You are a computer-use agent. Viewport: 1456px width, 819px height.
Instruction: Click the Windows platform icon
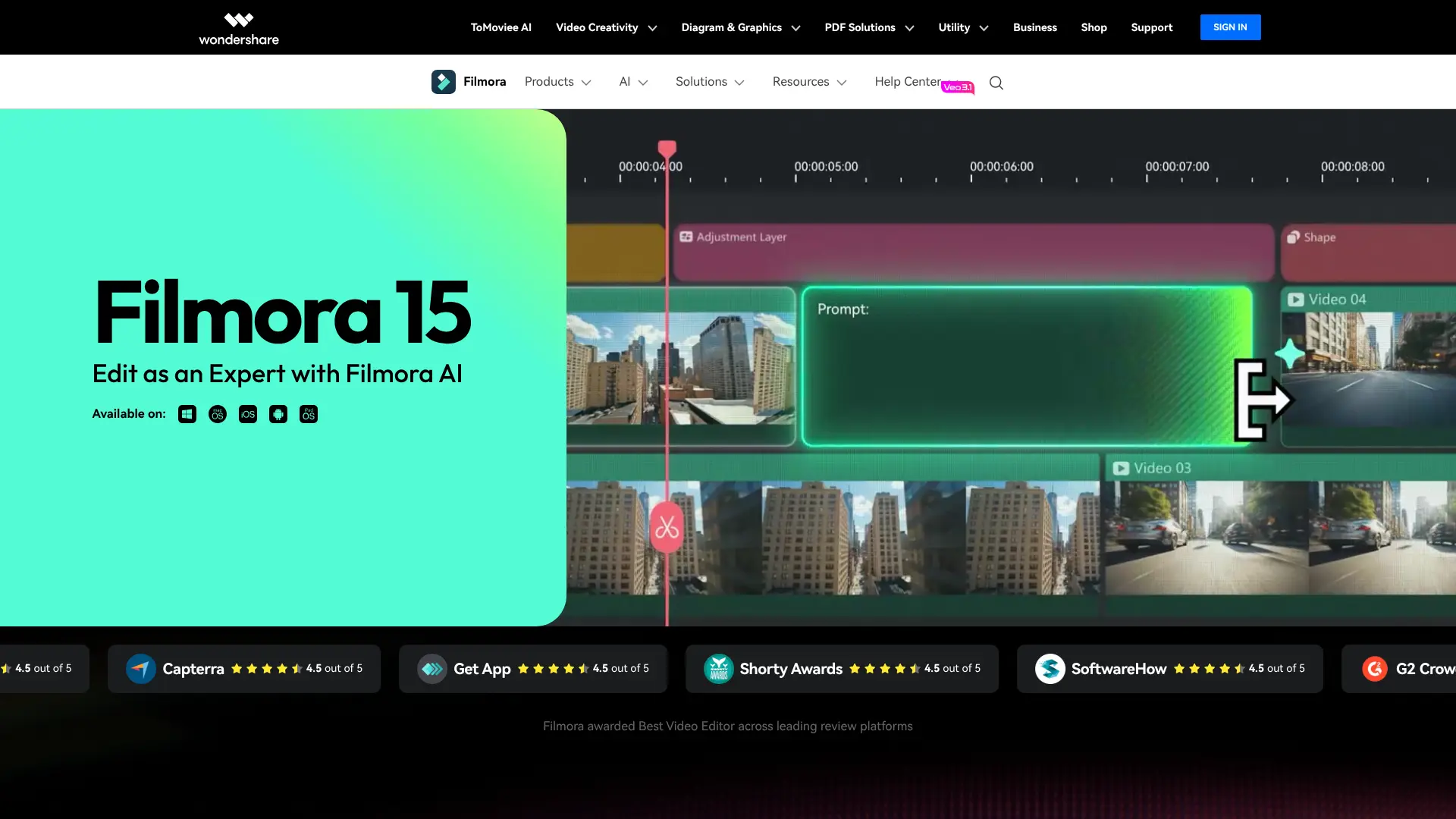pyautogui.click(x=187, y=414)
